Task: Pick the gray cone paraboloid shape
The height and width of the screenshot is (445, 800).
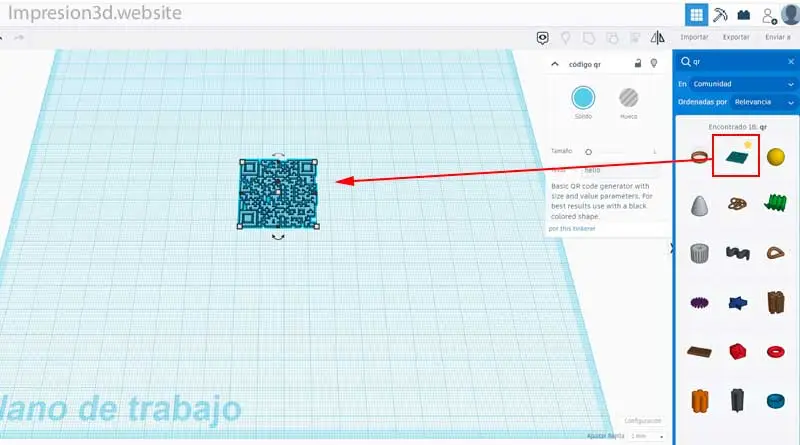Action: click(699, 205)
